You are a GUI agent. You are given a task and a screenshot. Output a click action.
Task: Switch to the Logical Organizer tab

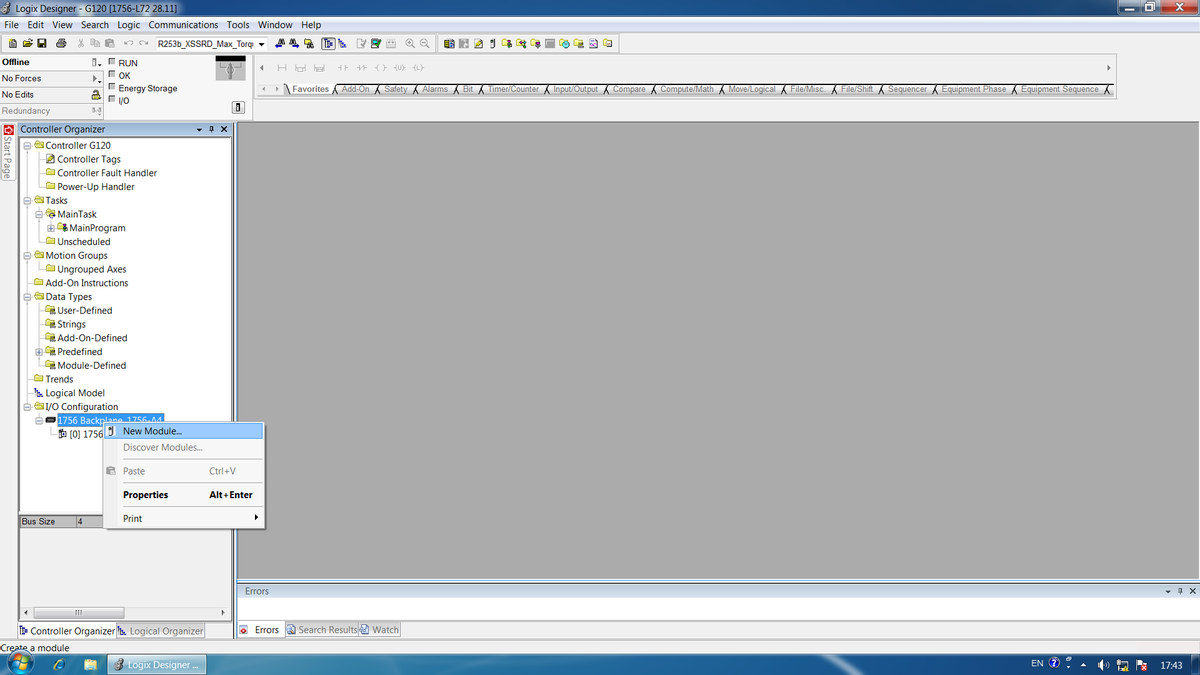pos(165,631)
